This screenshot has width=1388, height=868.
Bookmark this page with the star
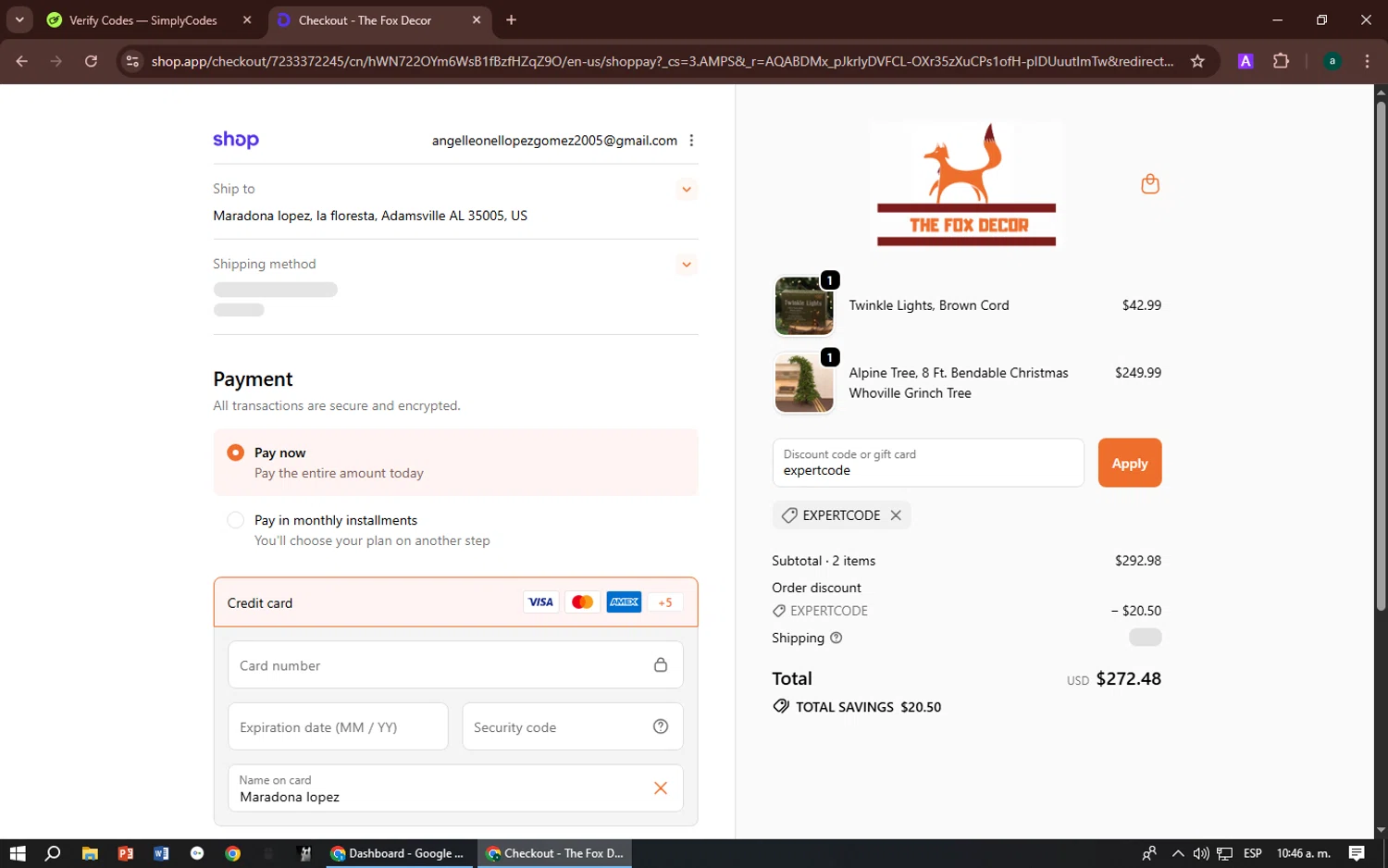1197,61
